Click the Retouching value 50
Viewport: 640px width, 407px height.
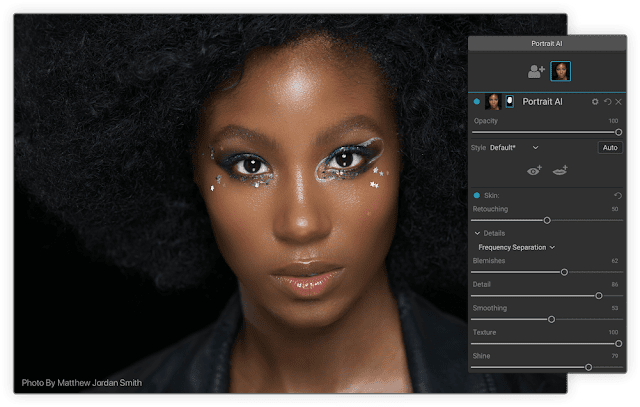(615, 209)
